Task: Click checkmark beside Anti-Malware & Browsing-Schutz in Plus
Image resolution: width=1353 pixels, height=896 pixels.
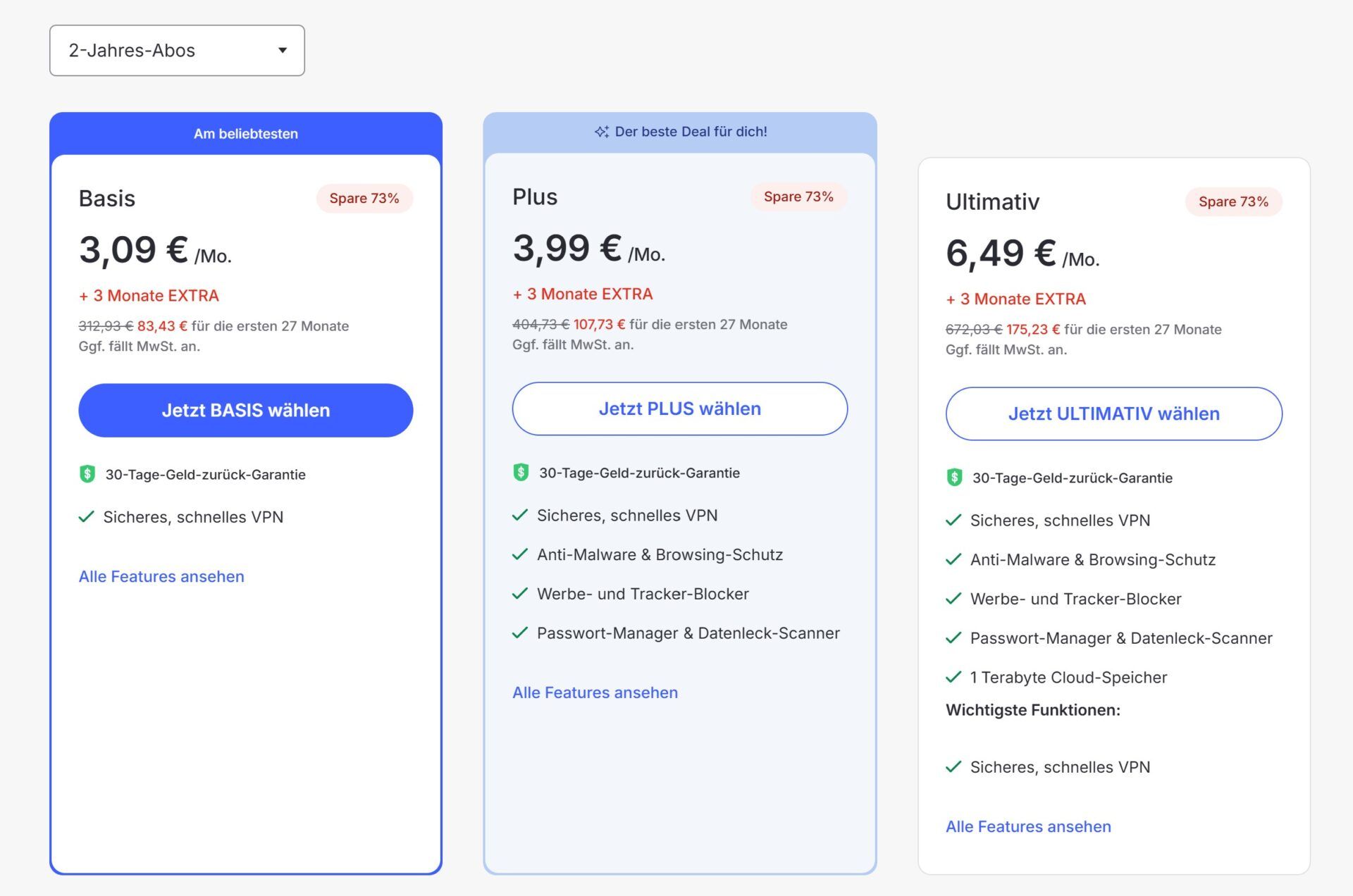Action: click(x=520, y=555)
